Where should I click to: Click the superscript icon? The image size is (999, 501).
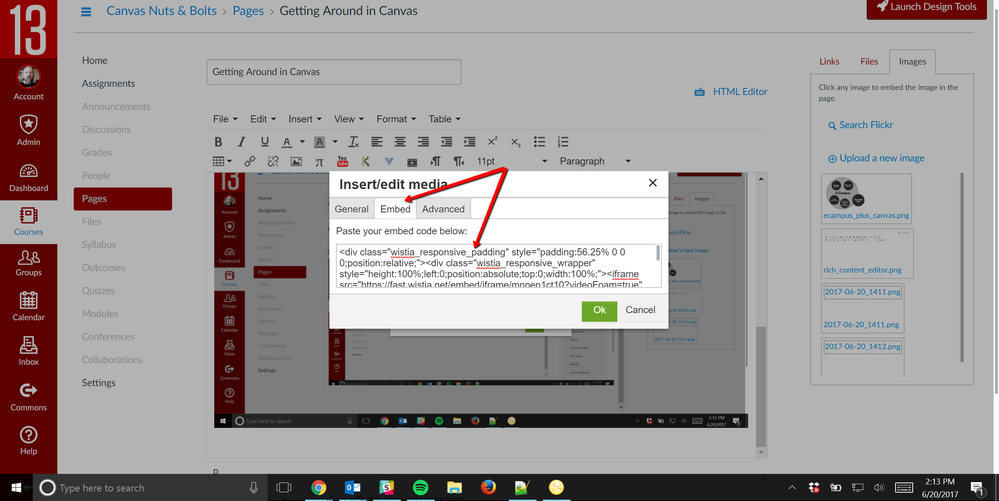[492, 142]
